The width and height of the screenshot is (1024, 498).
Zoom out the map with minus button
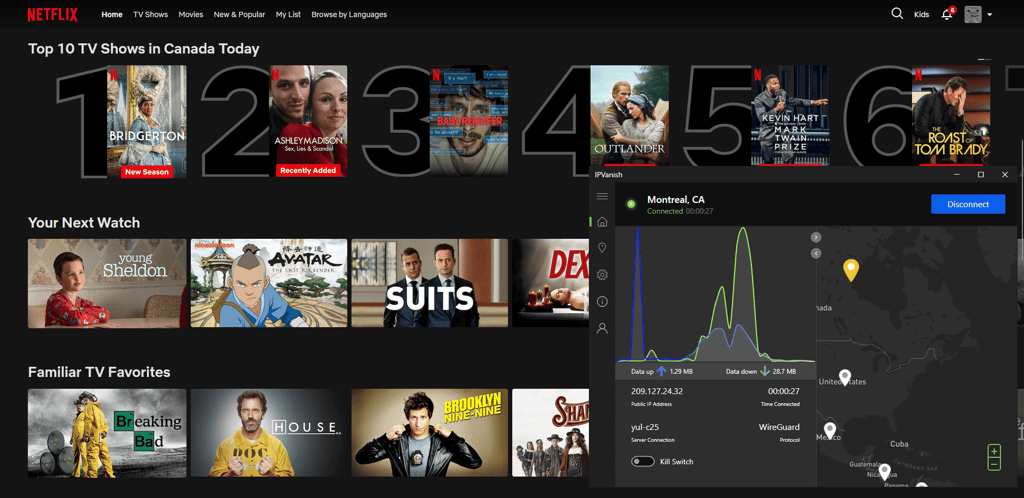click(x=994, y=464)
